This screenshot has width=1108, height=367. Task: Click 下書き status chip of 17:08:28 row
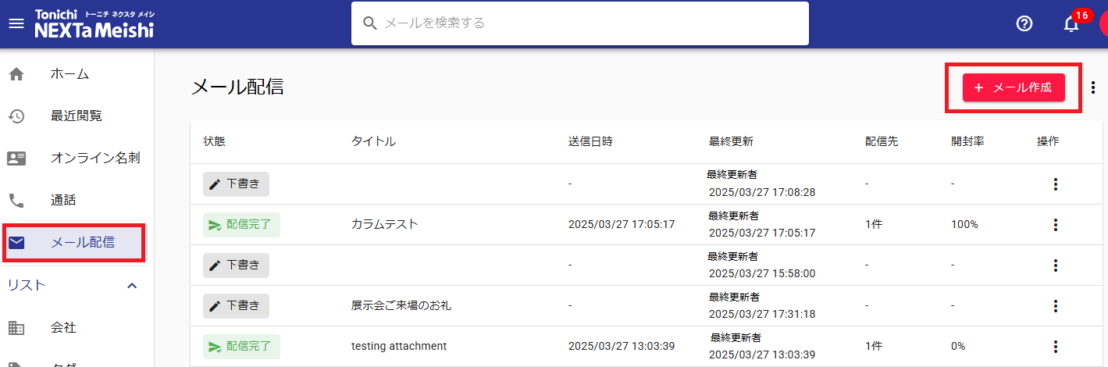(236, 184)
